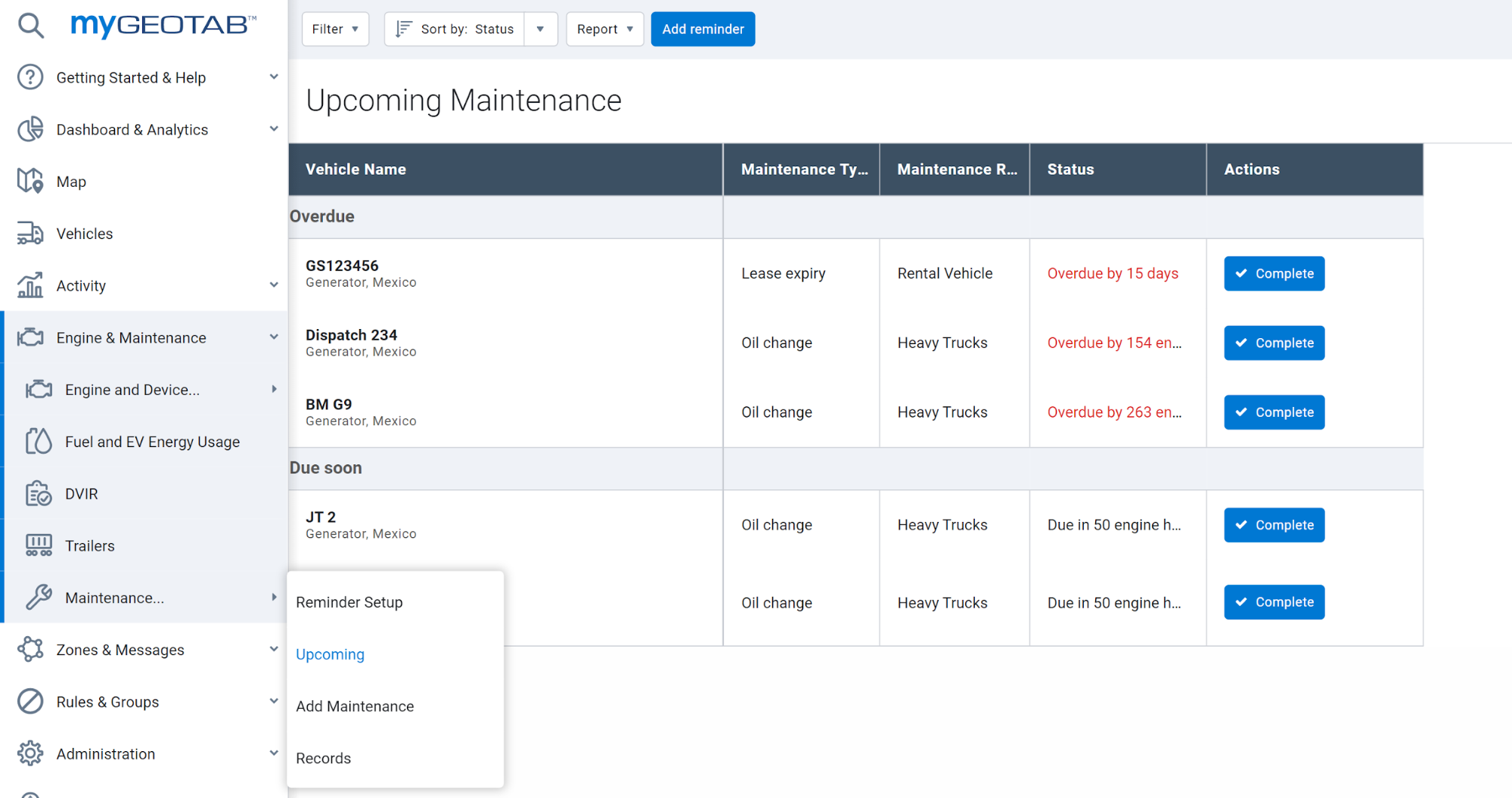This screenshot has width=1512, height=798.
Task: Click the Rules & Groups icon
Action: tap(30, 702)
